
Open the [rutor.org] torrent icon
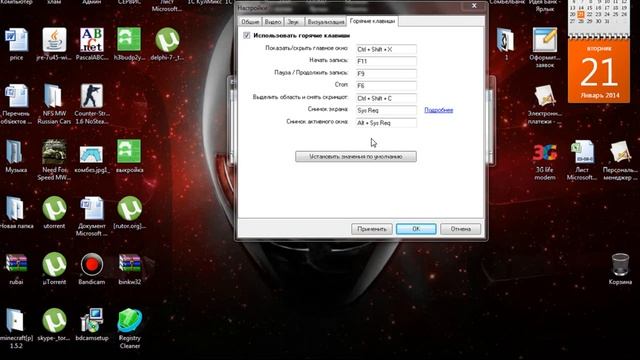[129, 208]
